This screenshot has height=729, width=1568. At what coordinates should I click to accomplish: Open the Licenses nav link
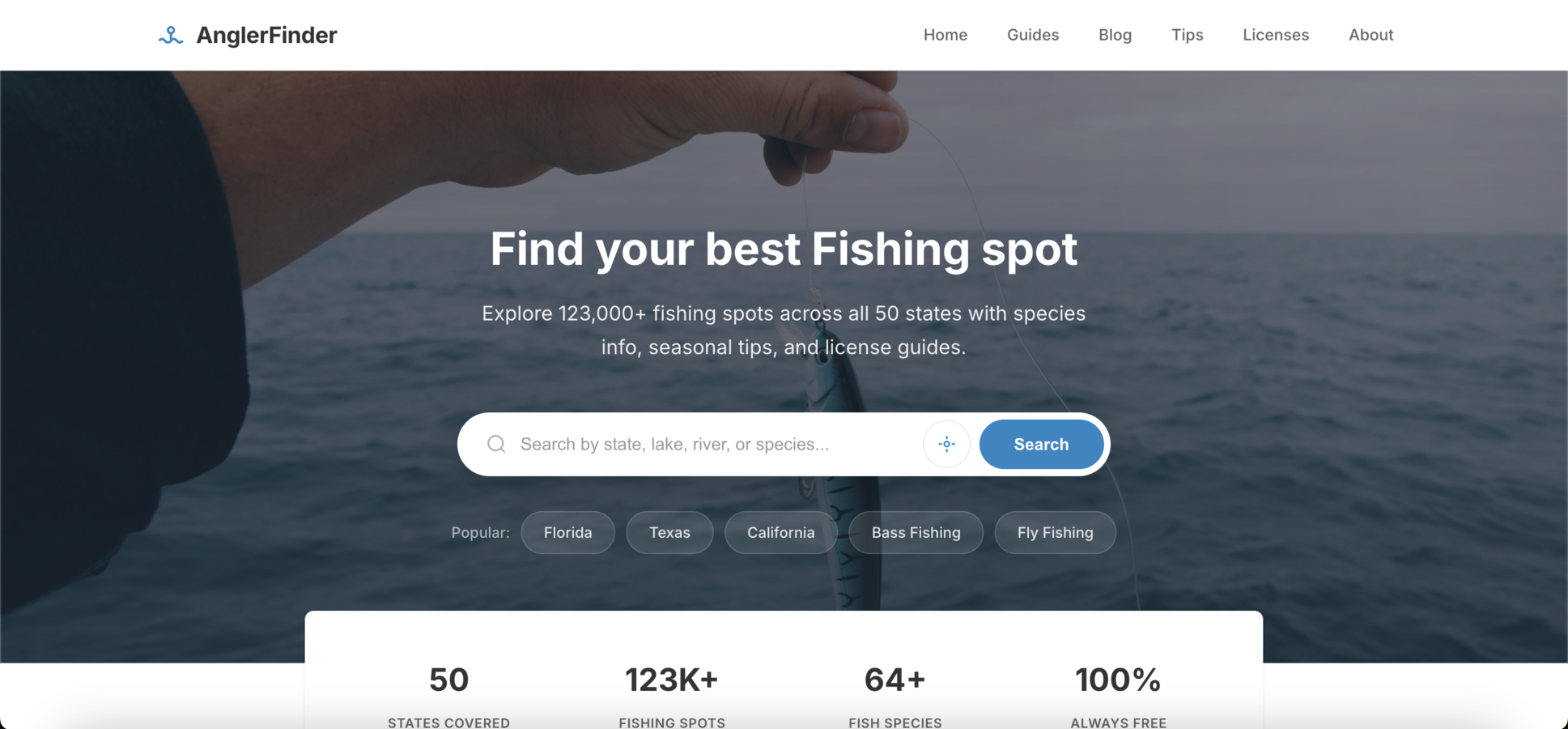click(x=1276, y=35)
